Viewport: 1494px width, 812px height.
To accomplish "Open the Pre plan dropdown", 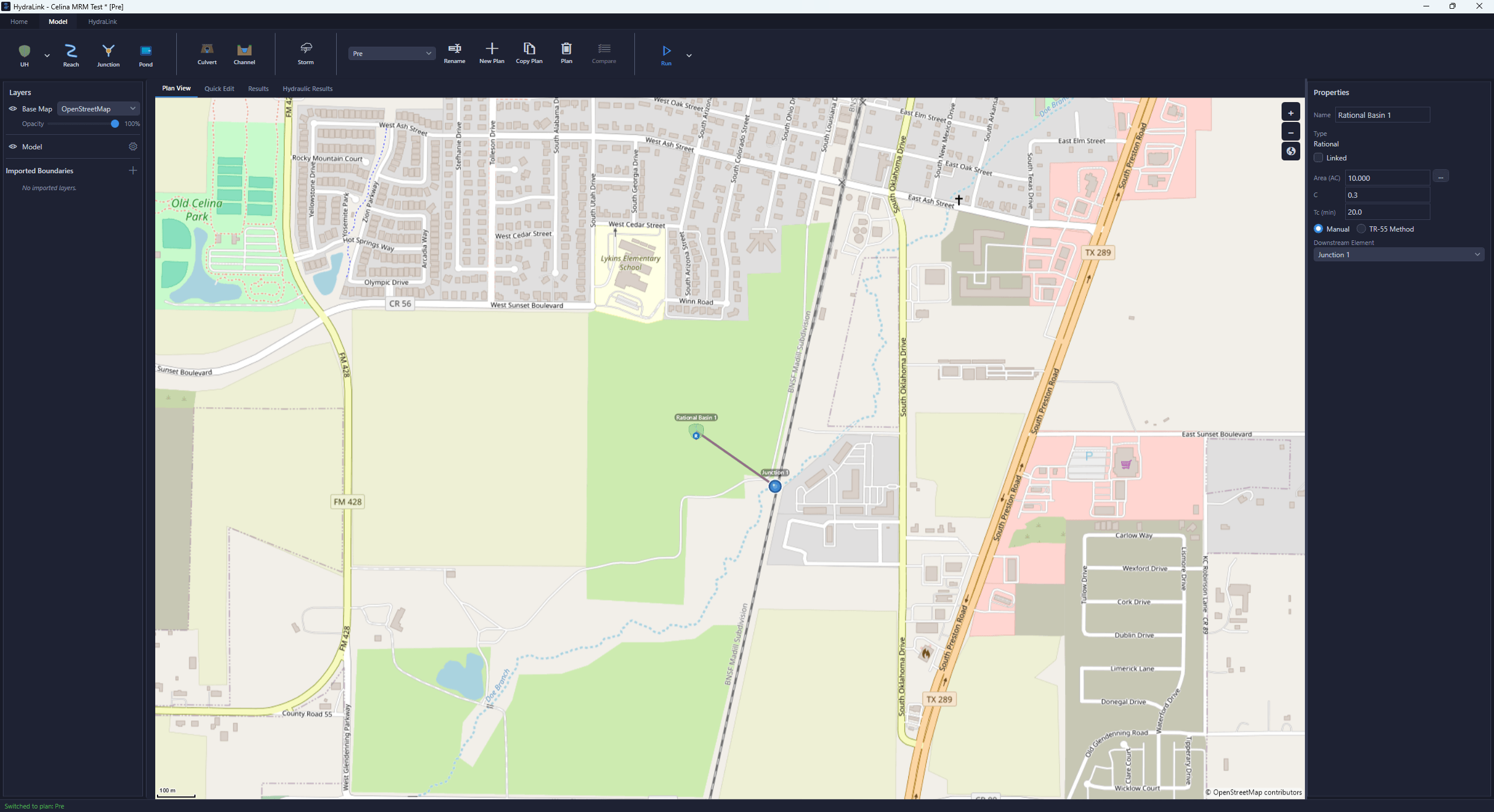I will pos(392,53).
